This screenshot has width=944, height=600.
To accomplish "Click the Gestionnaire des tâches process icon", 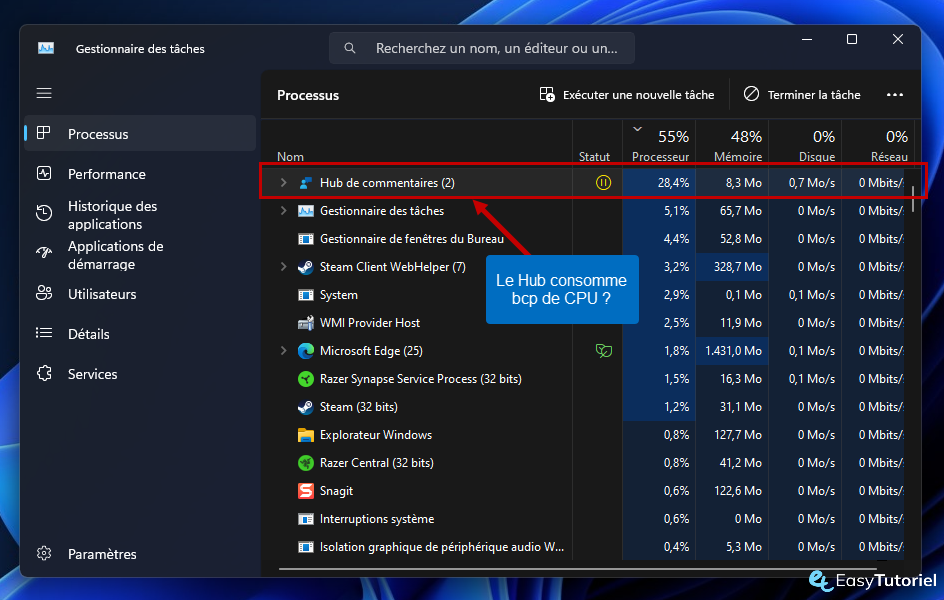I will click(x=306, y=211).
